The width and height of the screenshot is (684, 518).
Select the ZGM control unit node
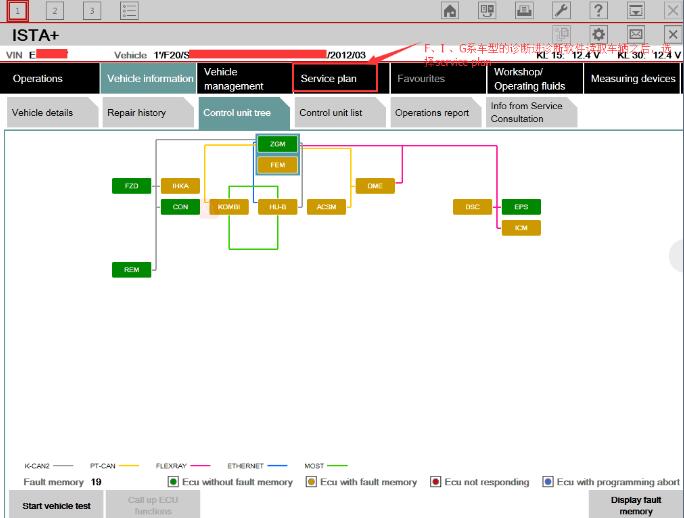click(277, 144)
